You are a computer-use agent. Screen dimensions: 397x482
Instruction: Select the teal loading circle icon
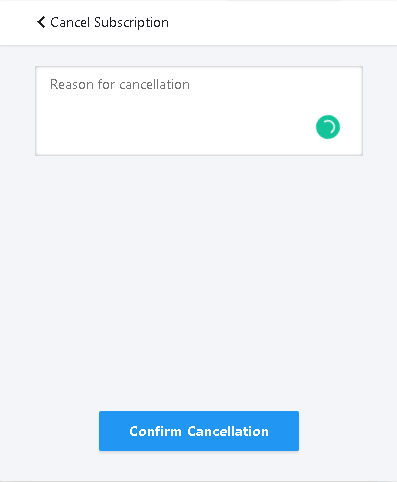[328, 127]
